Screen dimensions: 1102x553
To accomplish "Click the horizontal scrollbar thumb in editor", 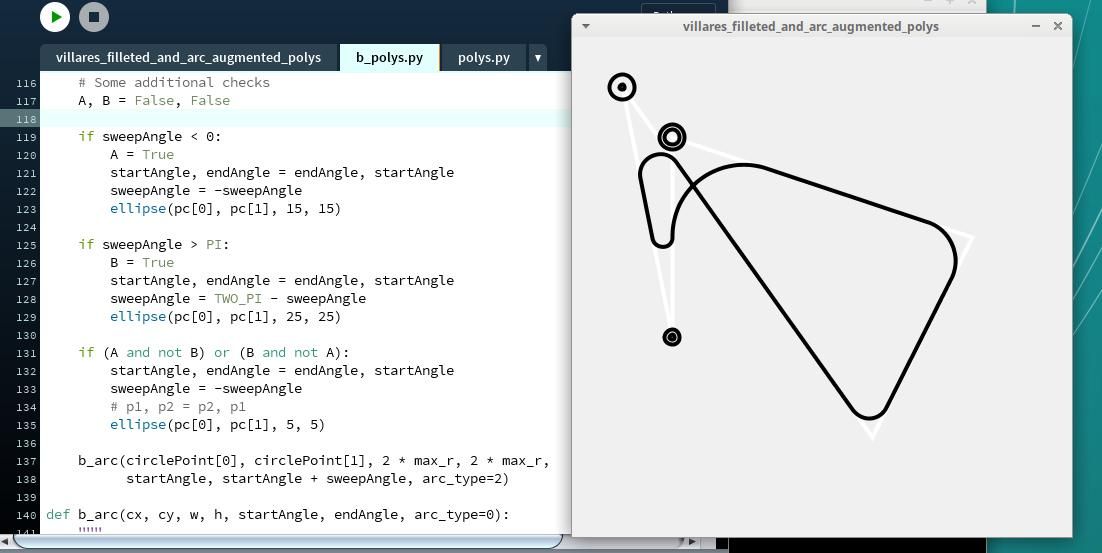I will (x=288, y=541).
